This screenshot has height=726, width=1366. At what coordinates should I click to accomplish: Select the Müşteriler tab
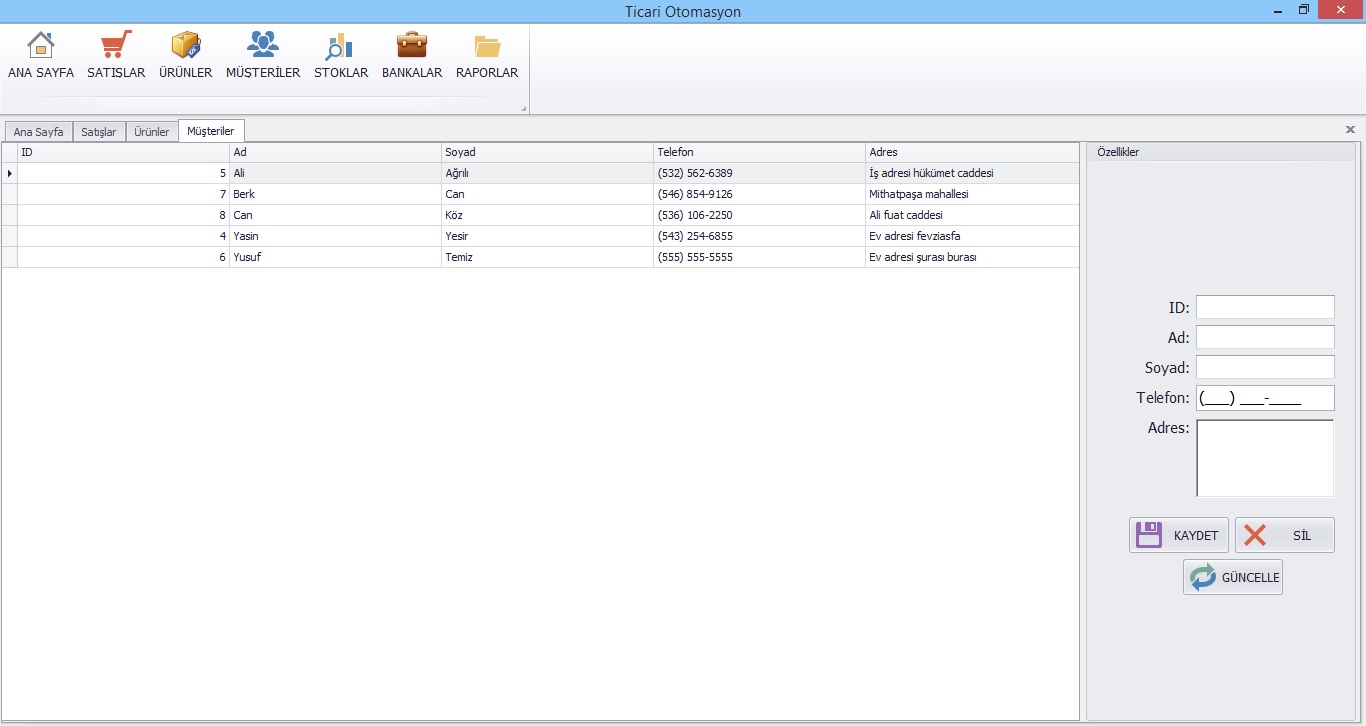pos(211,131)
